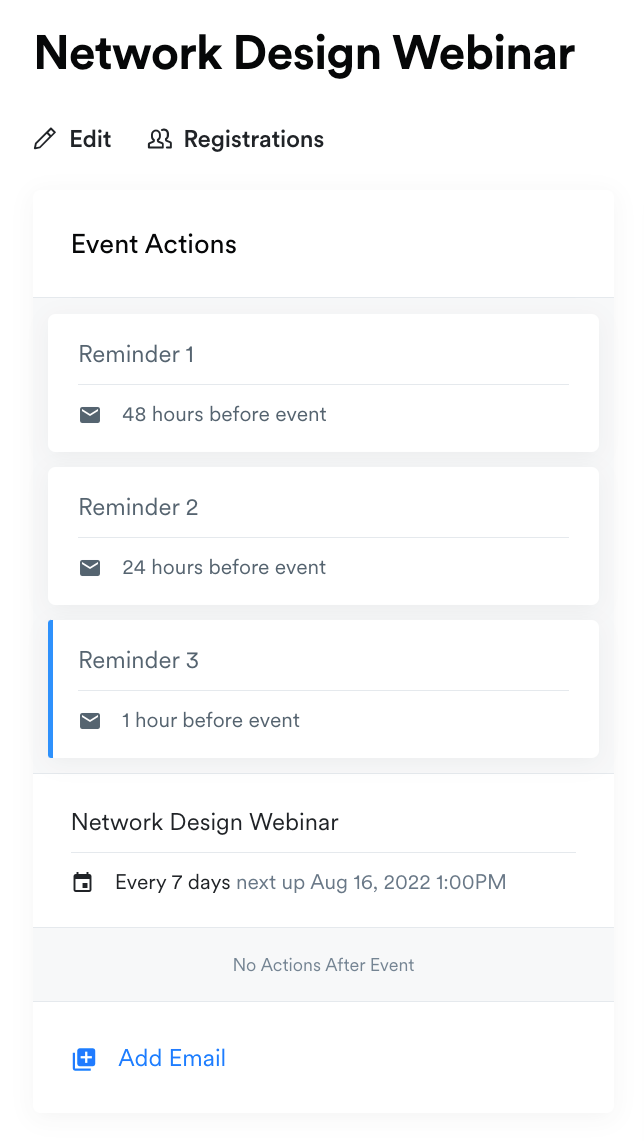Viewport: 644px width, 1141px height.
Task: Click the Every 7 days schedule text
Action: click(x=173, y=882)
